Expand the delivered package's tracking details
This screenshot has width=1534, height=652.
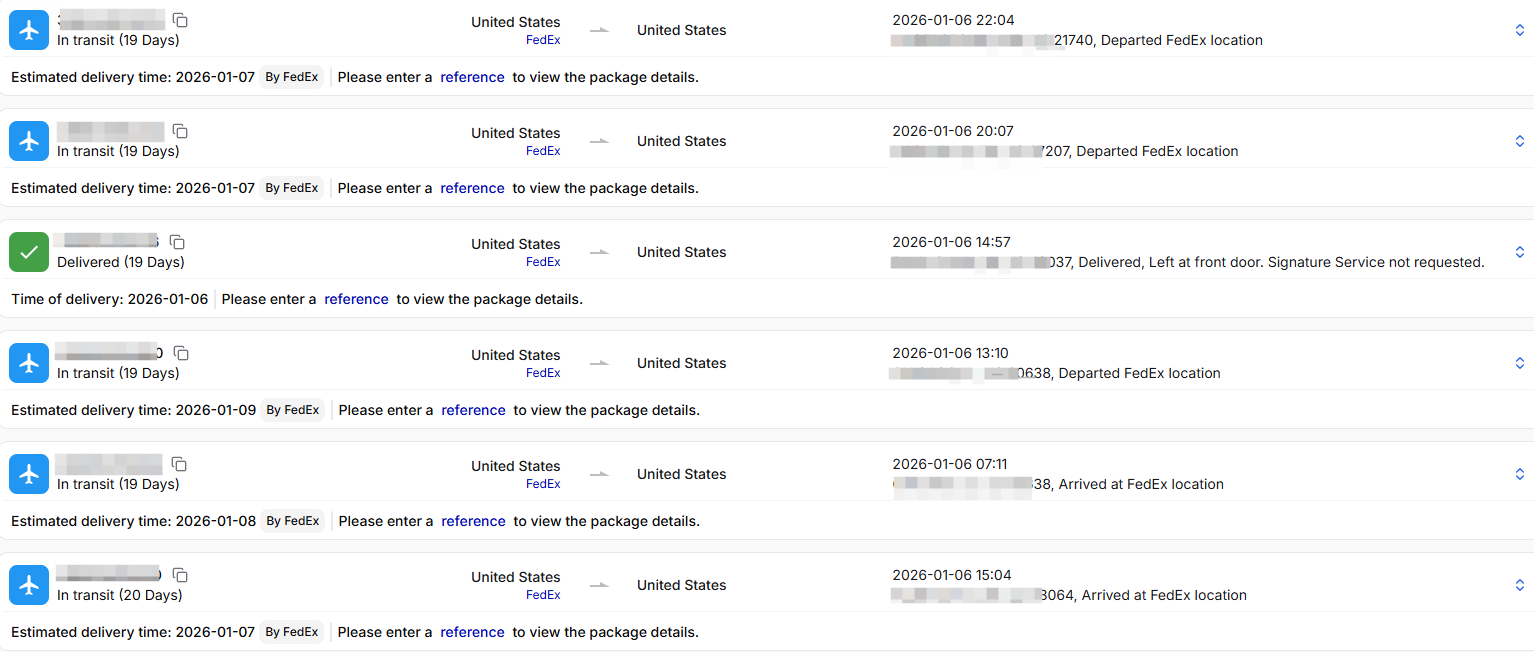coord(1519,252)
